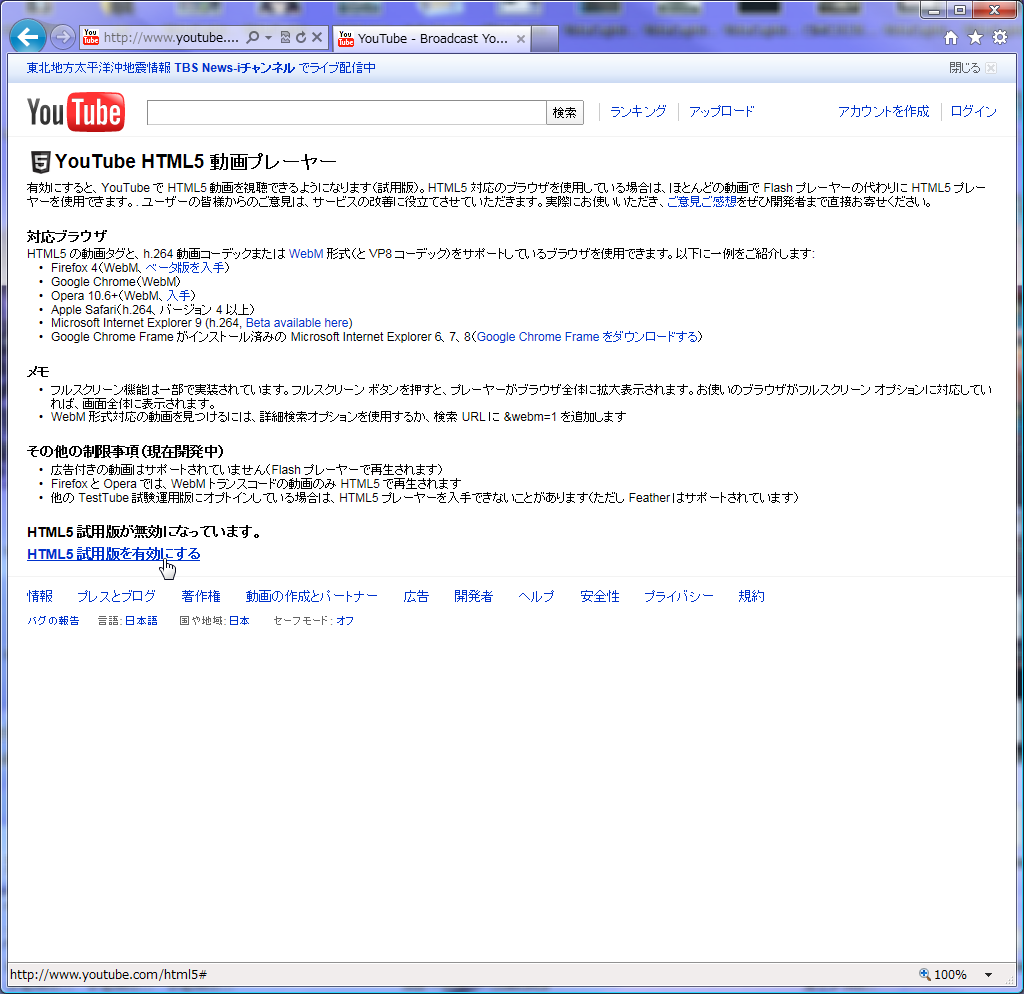Image resolution: width=1024 pixels, height=994 pixels.
Task: Click Firefox ベータ版を入手 link
Action: pos(185,268)
